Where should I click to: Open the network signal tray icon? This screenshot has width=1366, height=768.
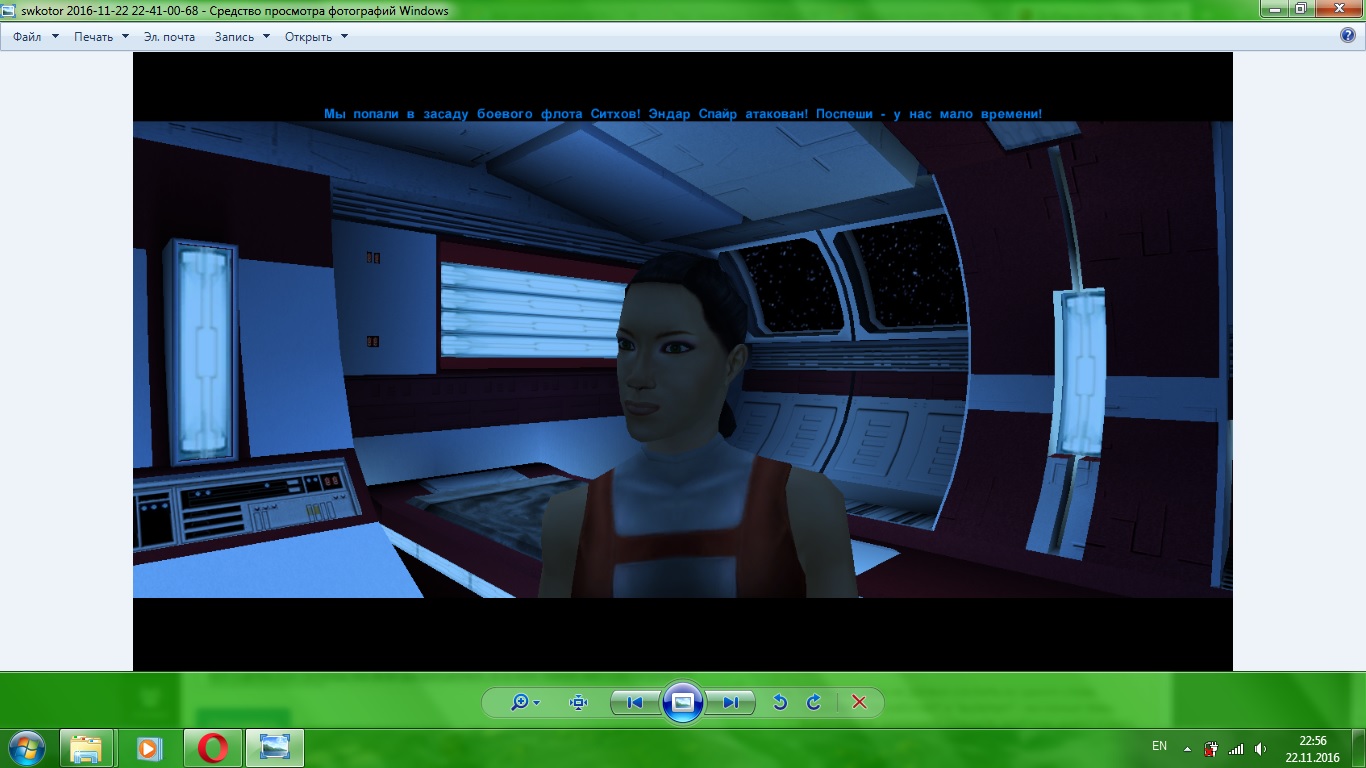1236,748
